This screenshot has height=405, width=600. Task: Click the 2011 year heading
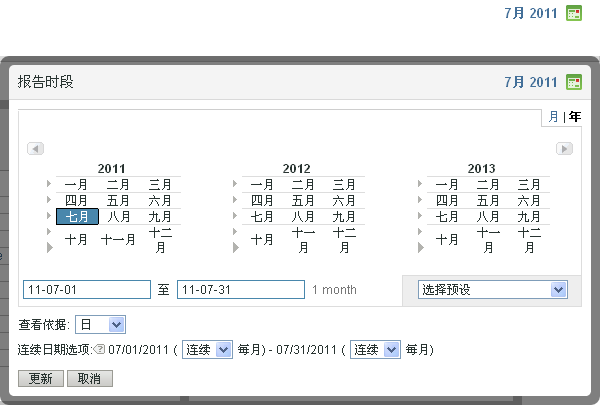tap(111, 168)
